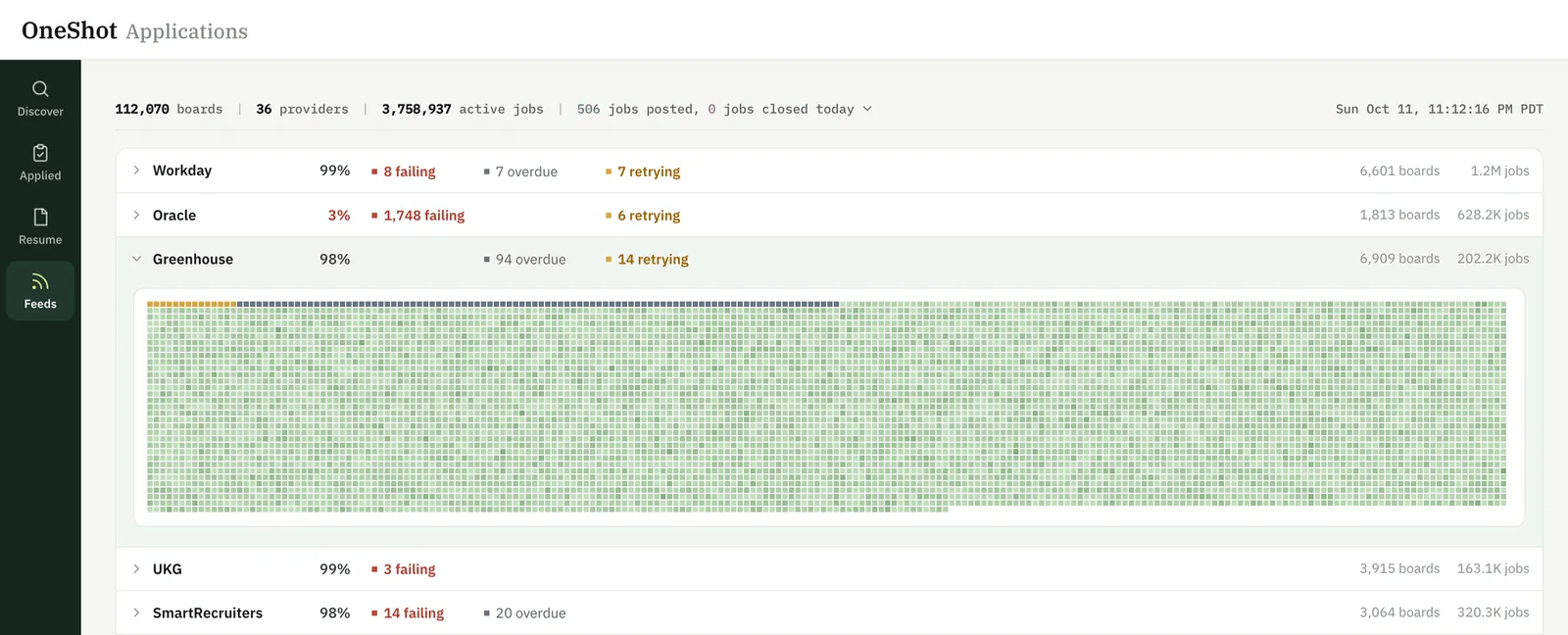The width and height of the screenshot is (1568, 635).
Task: Click Workday "7 overdue" status
Action: (x=520, y=171)
